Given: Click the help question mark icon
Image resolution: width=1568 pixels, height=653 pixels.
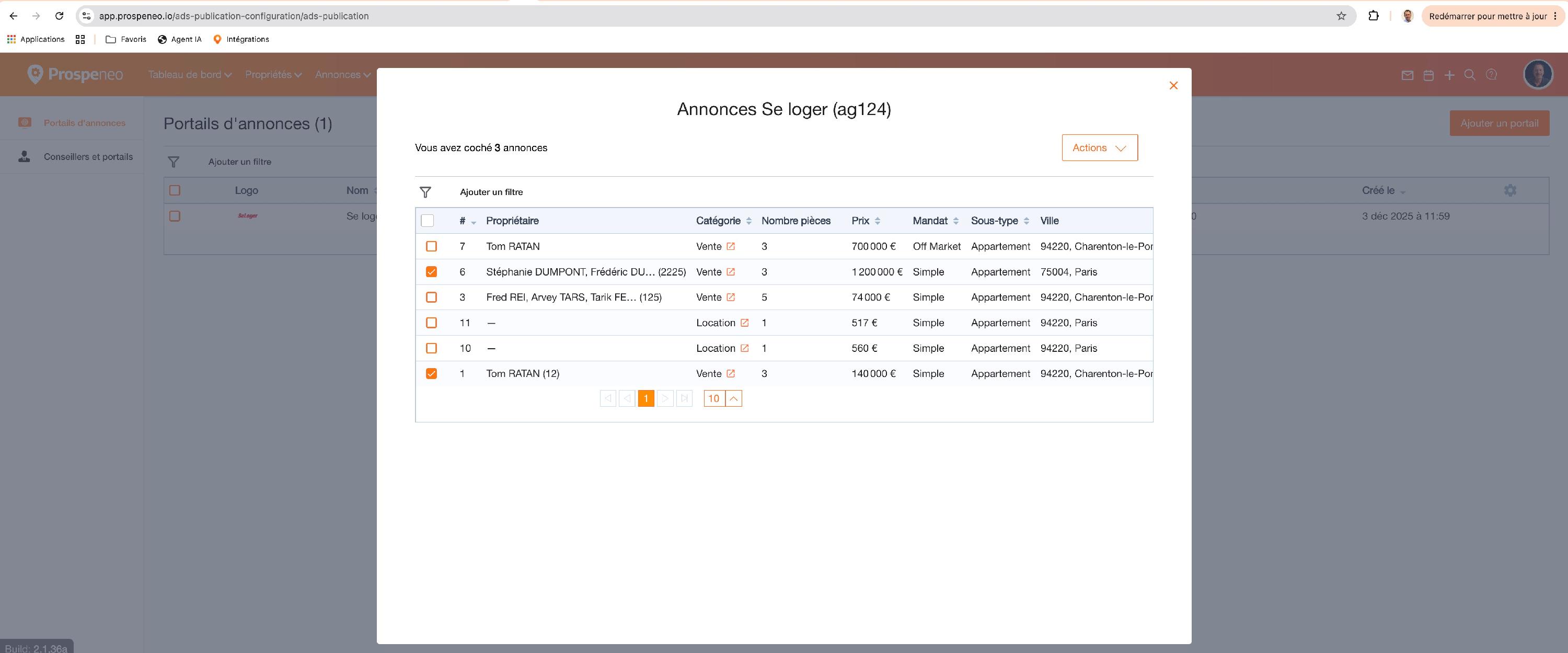Looking at the screenshot, I should click(x=1491, y=74).
